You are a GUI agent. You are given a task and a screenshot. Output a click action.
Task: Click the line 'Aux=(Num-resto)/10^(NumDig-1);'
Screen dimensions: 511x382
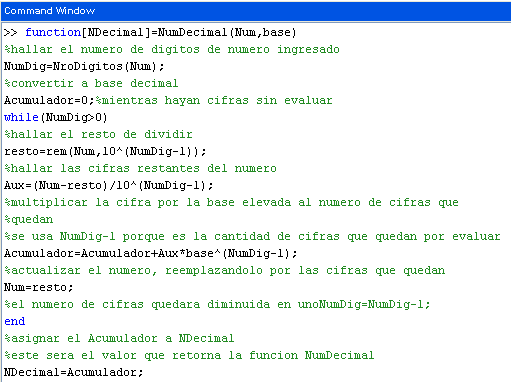(x=109, y=185)
